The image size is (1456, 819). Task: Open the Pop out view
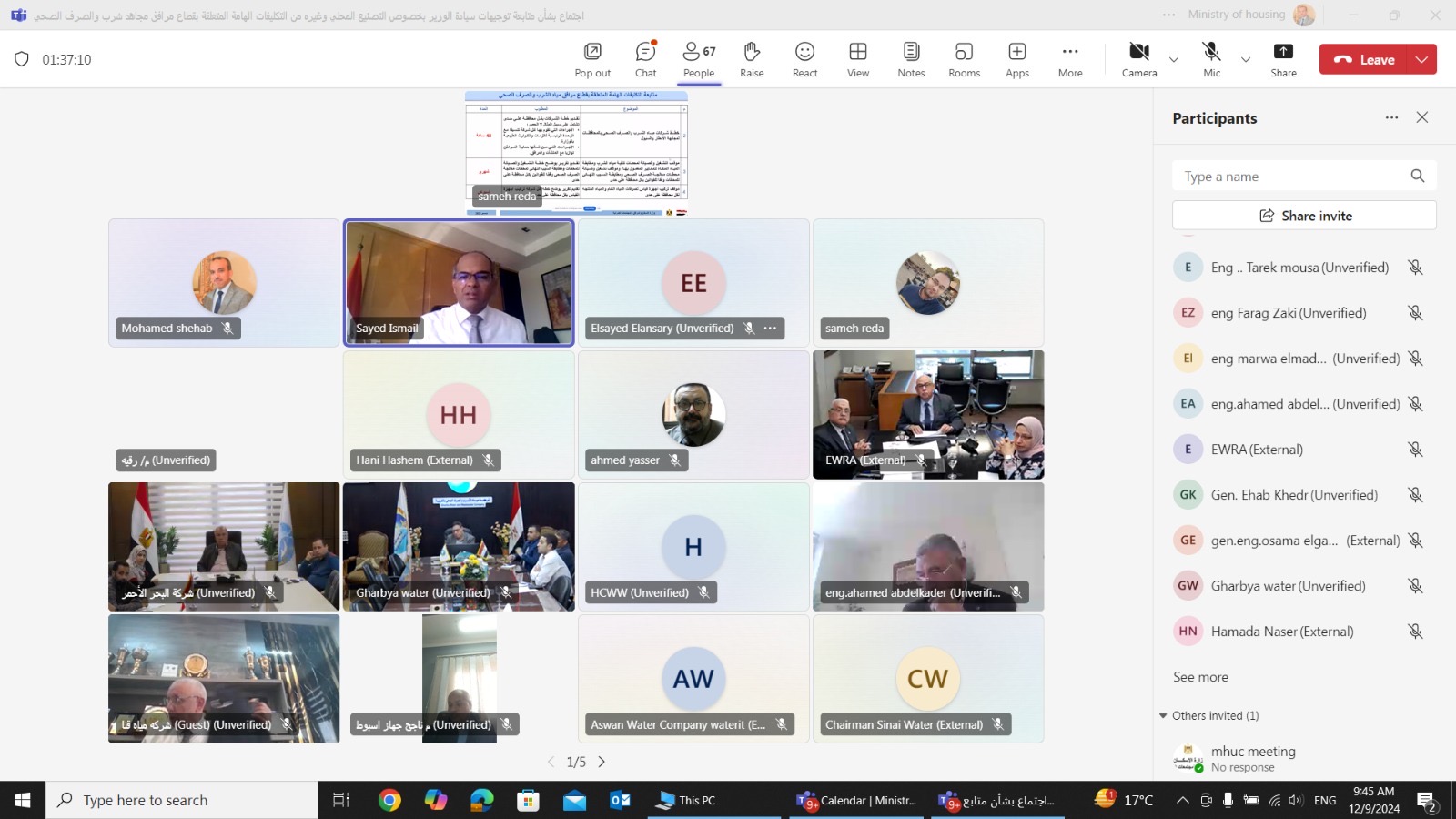(x=592, y=60)
